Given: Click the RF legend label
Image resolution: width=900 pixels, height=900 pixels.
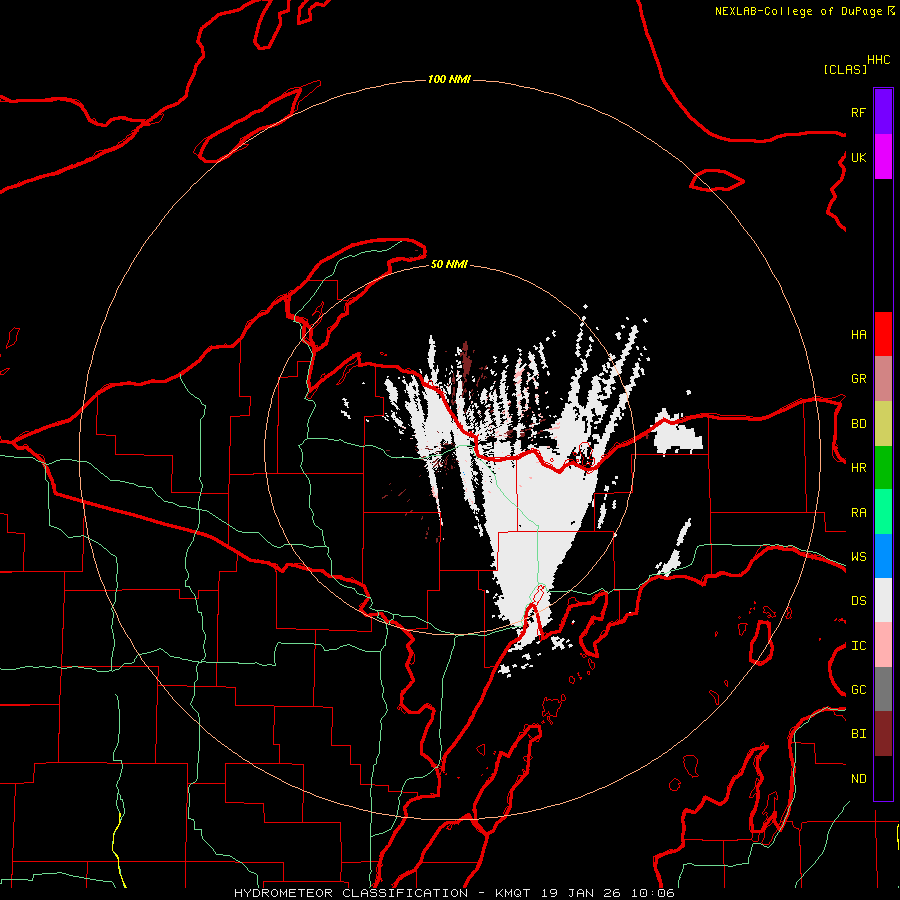Looking at the screenshot, I should click(858, 112).
